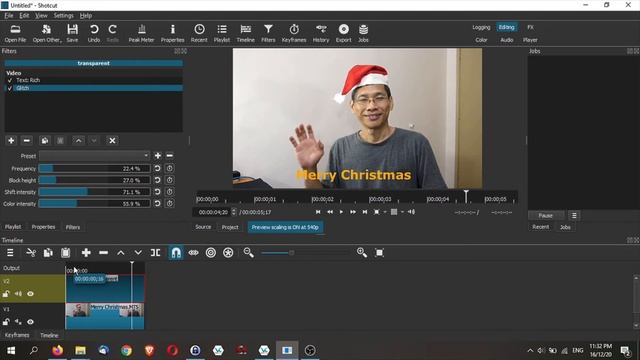Switch to Logging layout
The height and width of the screenshot is (360, 640).
click(x=481, y=27)
